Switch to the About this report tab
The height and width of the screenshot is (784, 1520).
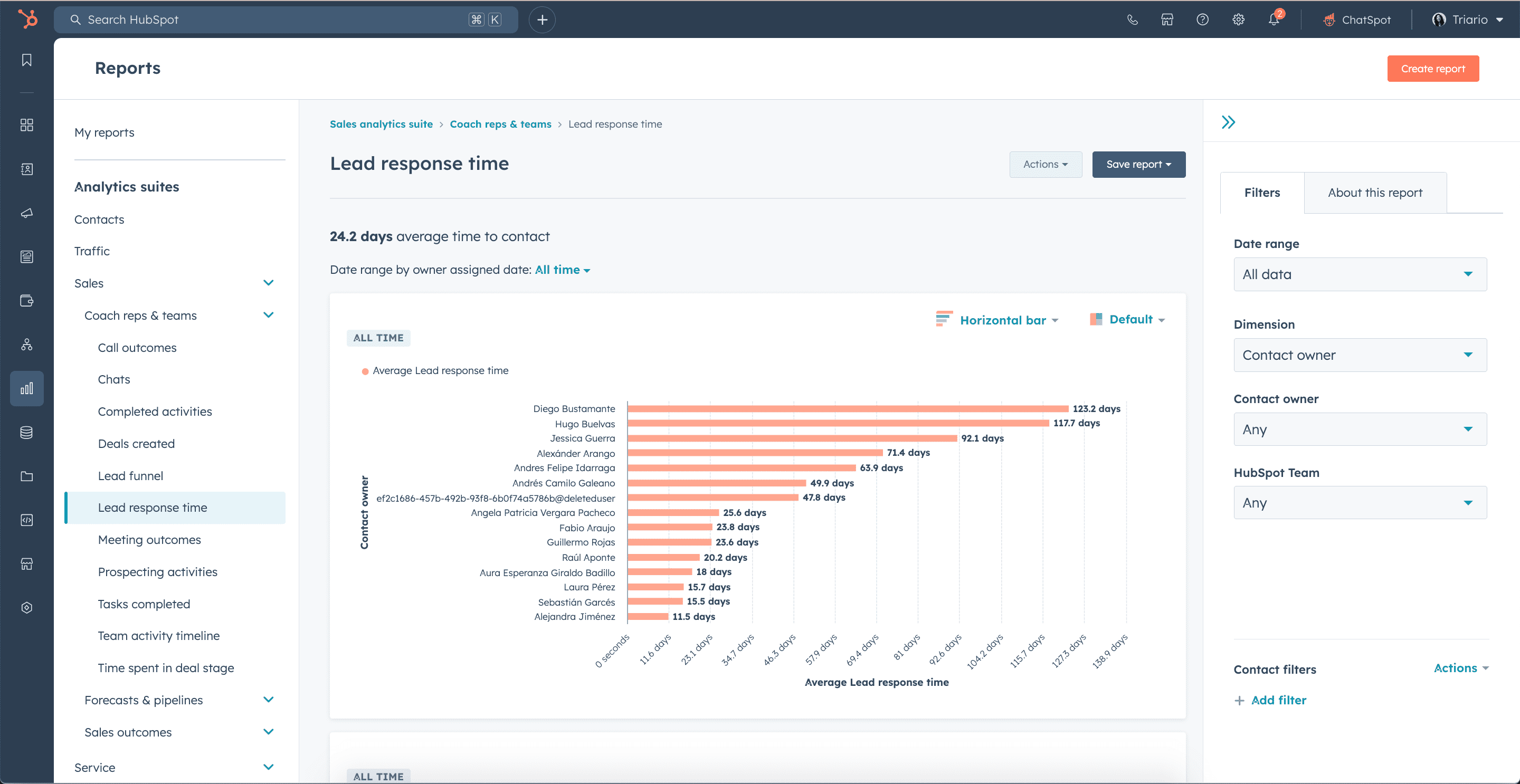[x=1375, y=192]
